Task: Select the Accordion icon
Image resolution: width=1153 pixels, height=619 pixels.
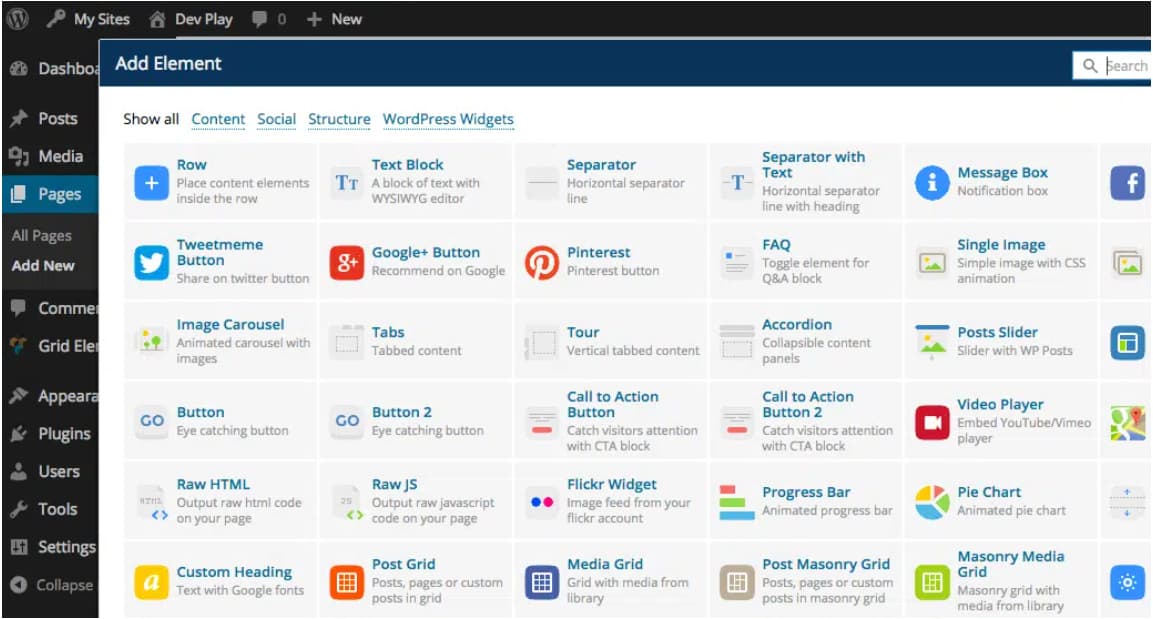Action: [737, 342]
